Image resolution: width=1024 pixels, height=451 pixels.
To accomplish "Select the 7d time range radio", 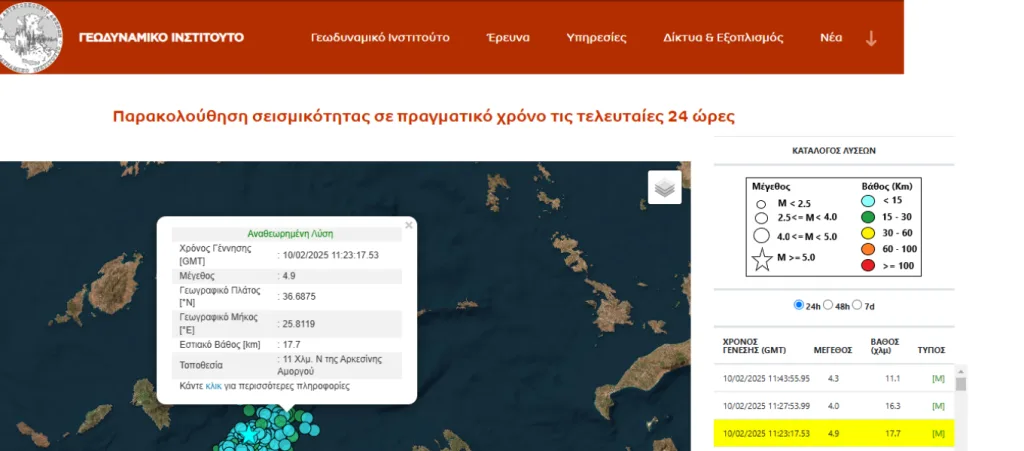I will click(858, 304).
